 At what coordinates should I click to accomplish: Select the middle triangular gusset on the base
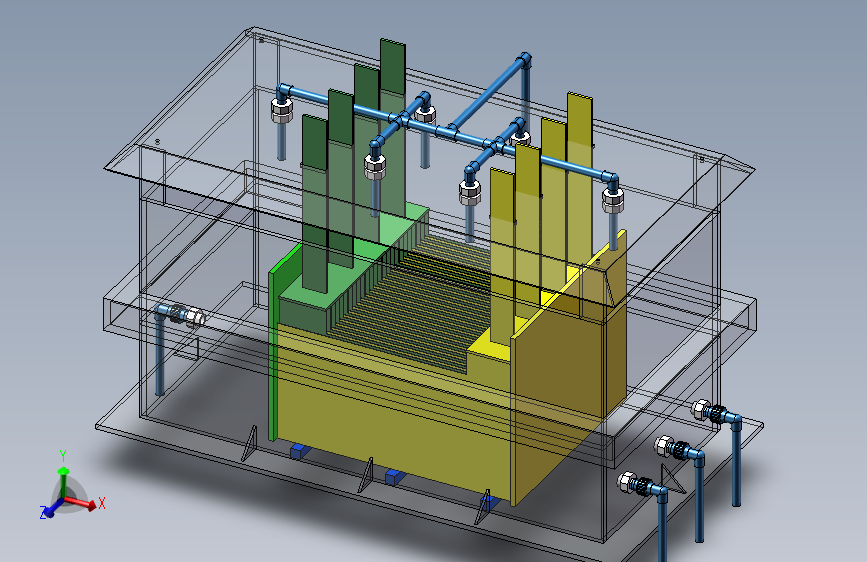366,475
